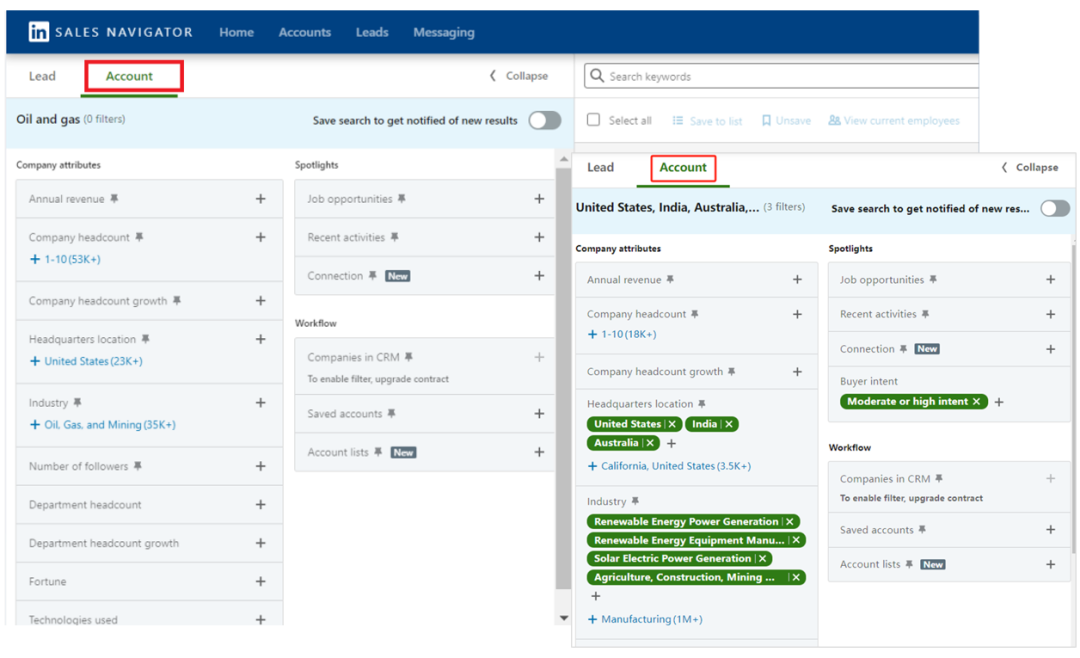Expand Headquarters location filter in left panel

click(260, 339)
